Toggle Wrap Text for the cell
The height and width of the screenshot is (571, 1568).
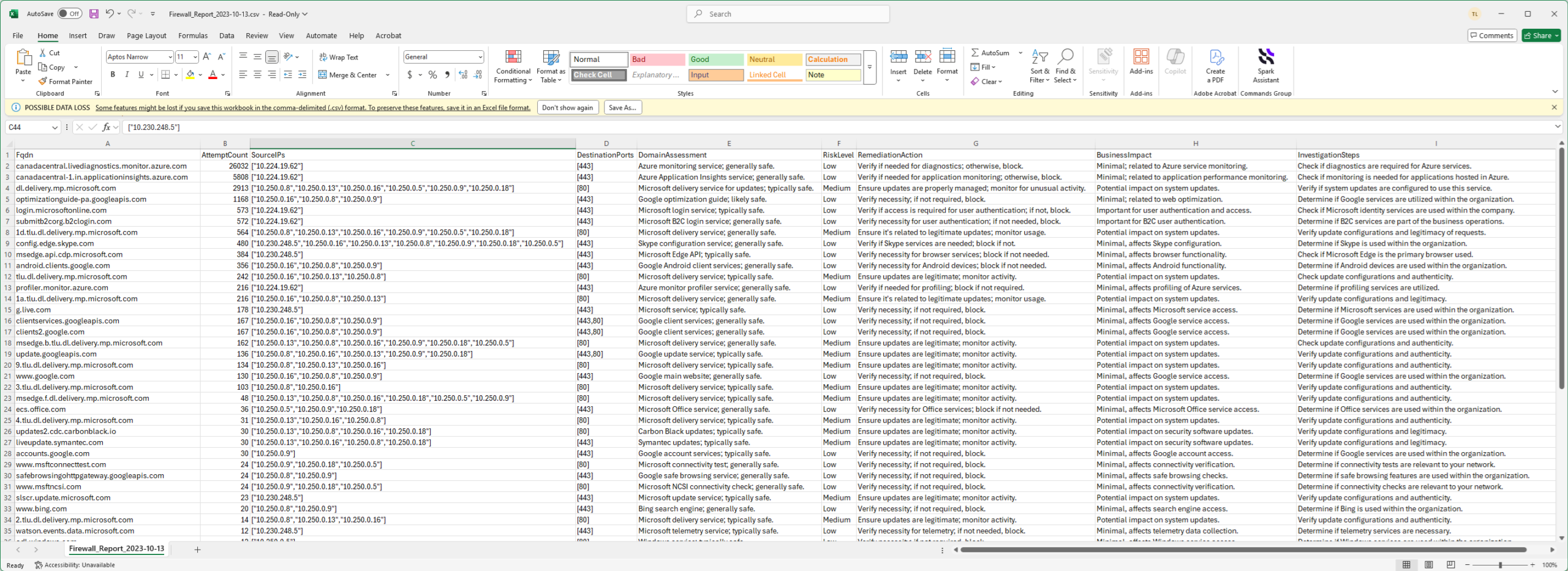coord(338,57)
